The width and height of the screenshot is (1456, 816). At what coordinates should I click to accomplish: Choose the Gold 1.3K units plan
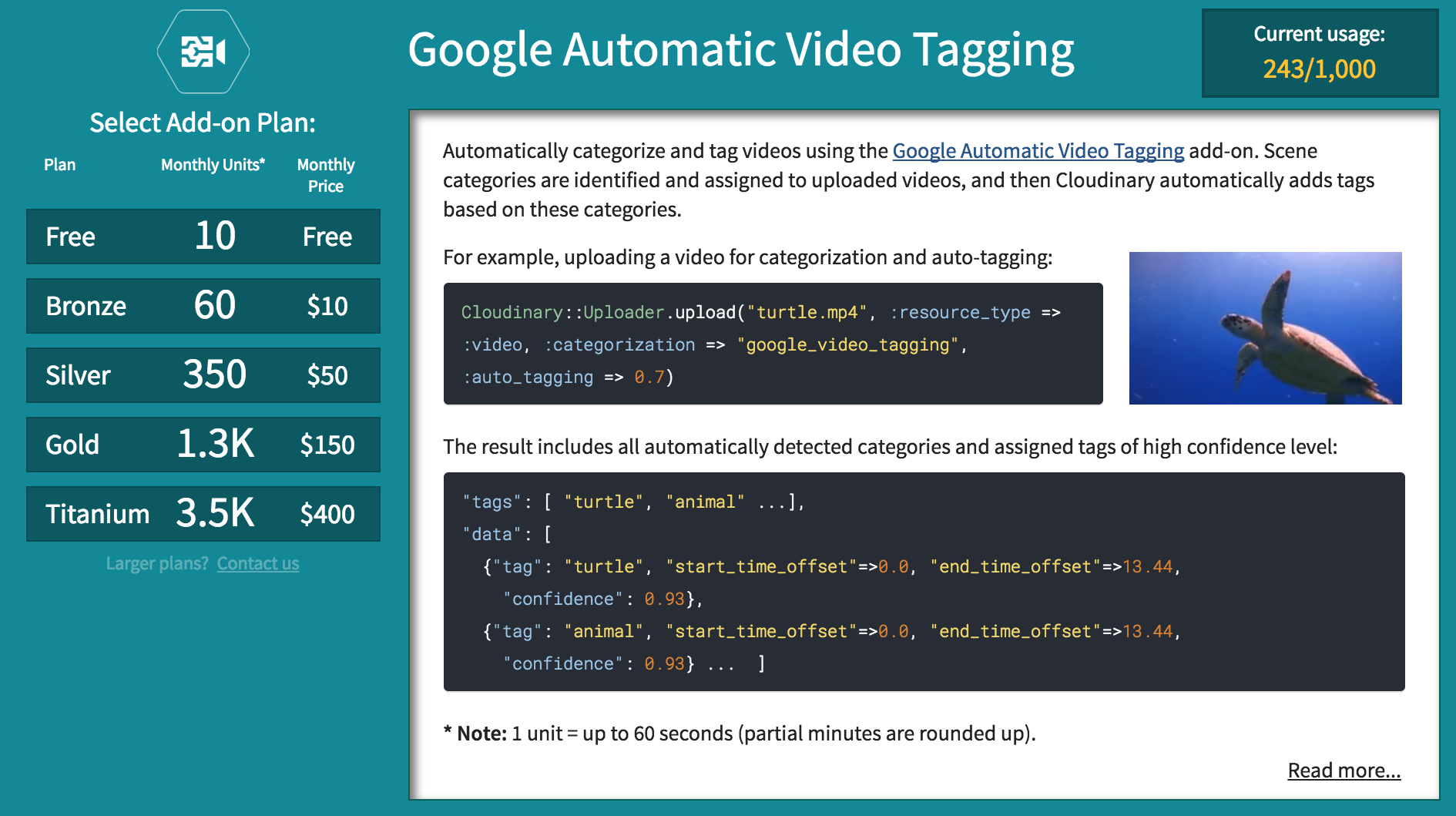coord(203,445)
